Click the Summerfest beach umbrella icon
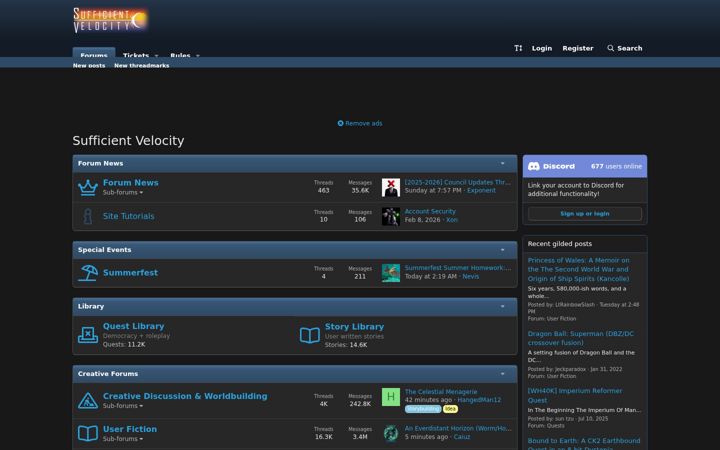The width and height of the screenshot is (720, 450). tap(88, 273)
